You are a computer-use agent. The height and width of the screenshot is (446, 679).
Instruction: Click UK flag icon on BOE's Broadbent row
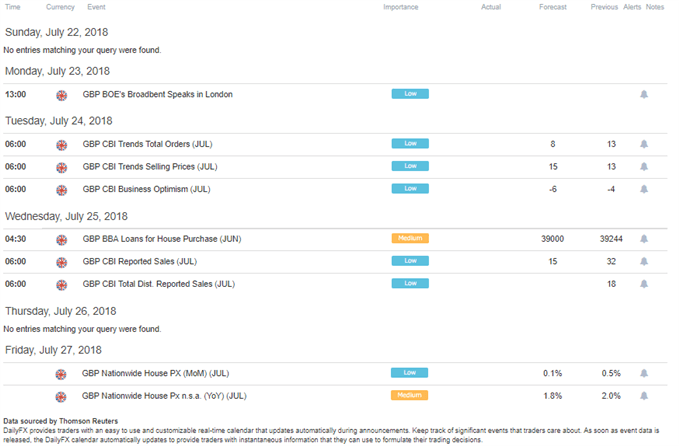pos(61,95)
